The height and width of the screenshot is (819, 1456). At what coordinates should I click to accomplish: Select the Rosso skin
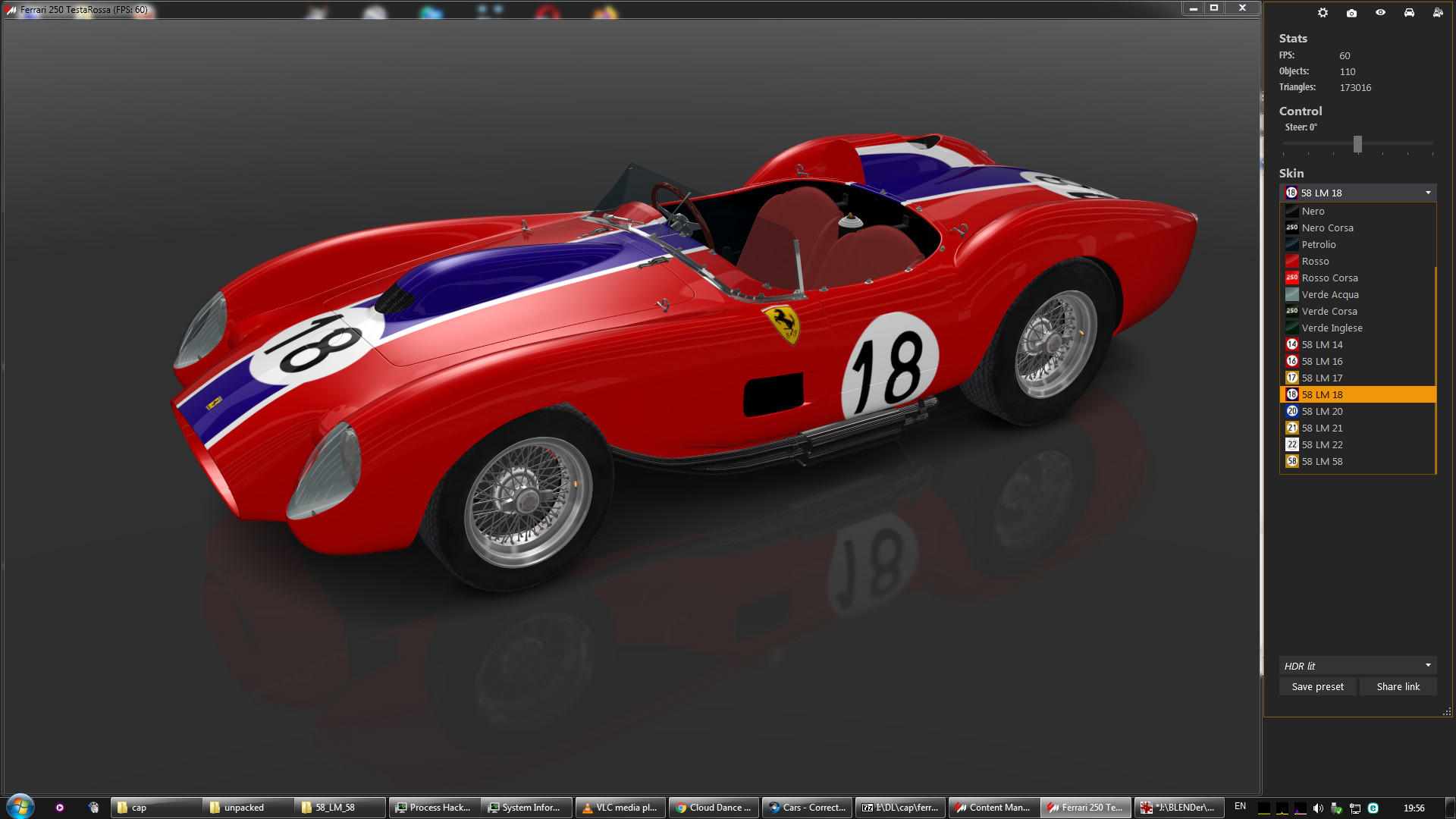(x=1357, y=262)
